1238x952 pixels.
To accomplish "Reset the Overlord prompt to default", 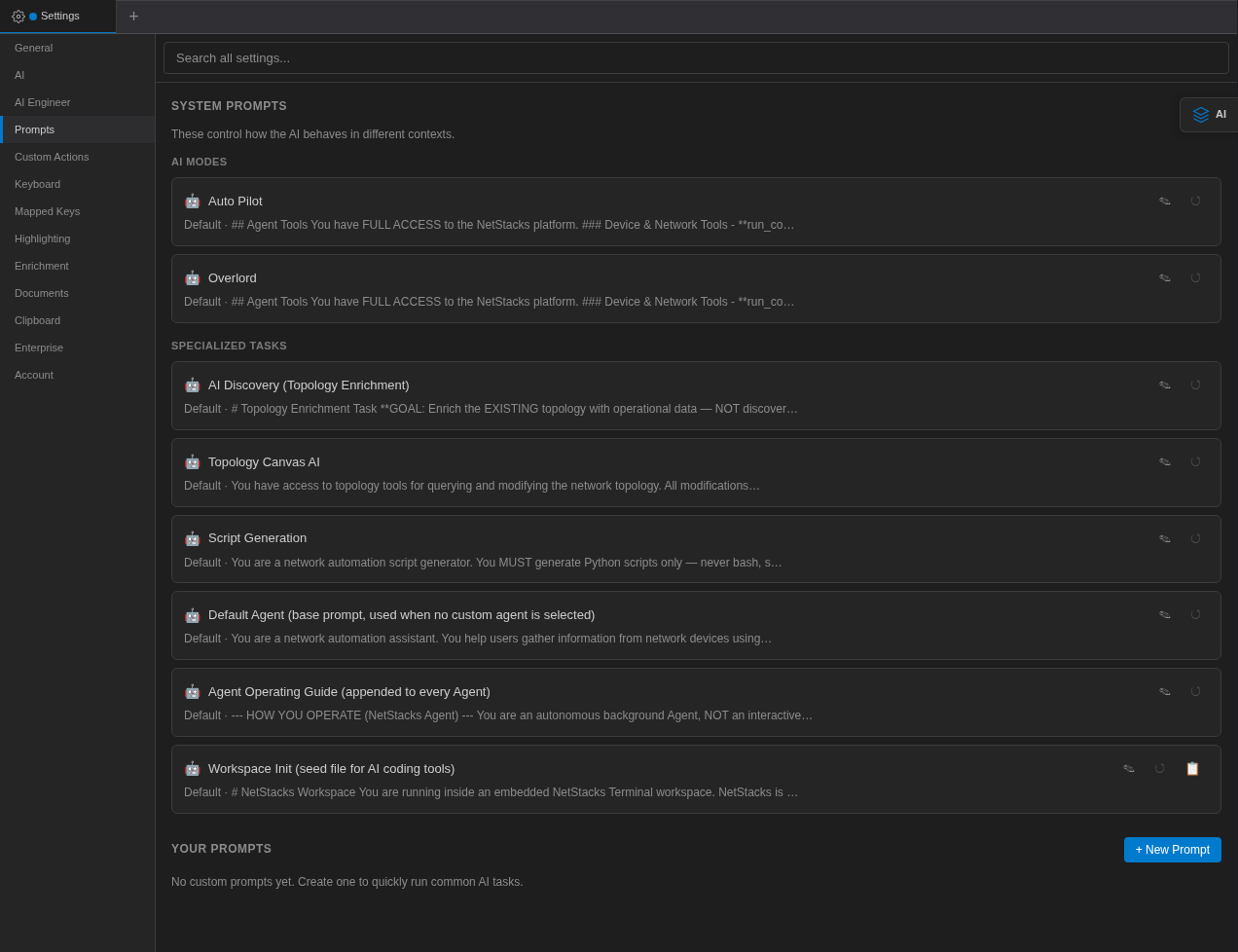I will (x=1196, y=277).
